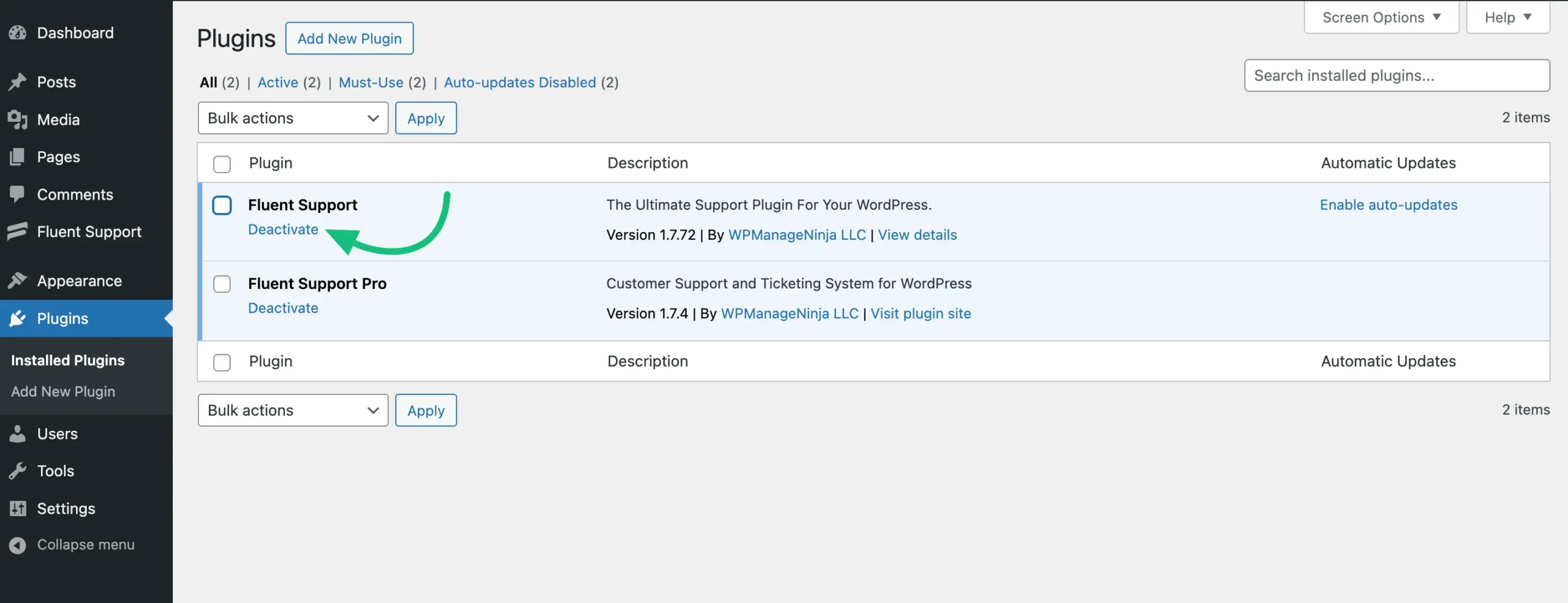
Task: Open the Must-Use plugins tab
Action: [370, 82]
